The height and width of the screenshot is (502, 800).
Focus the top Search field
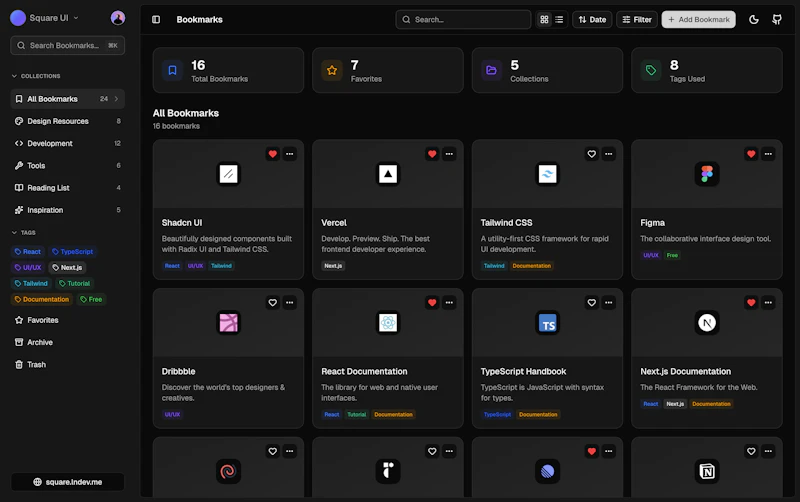coord(463,19)
